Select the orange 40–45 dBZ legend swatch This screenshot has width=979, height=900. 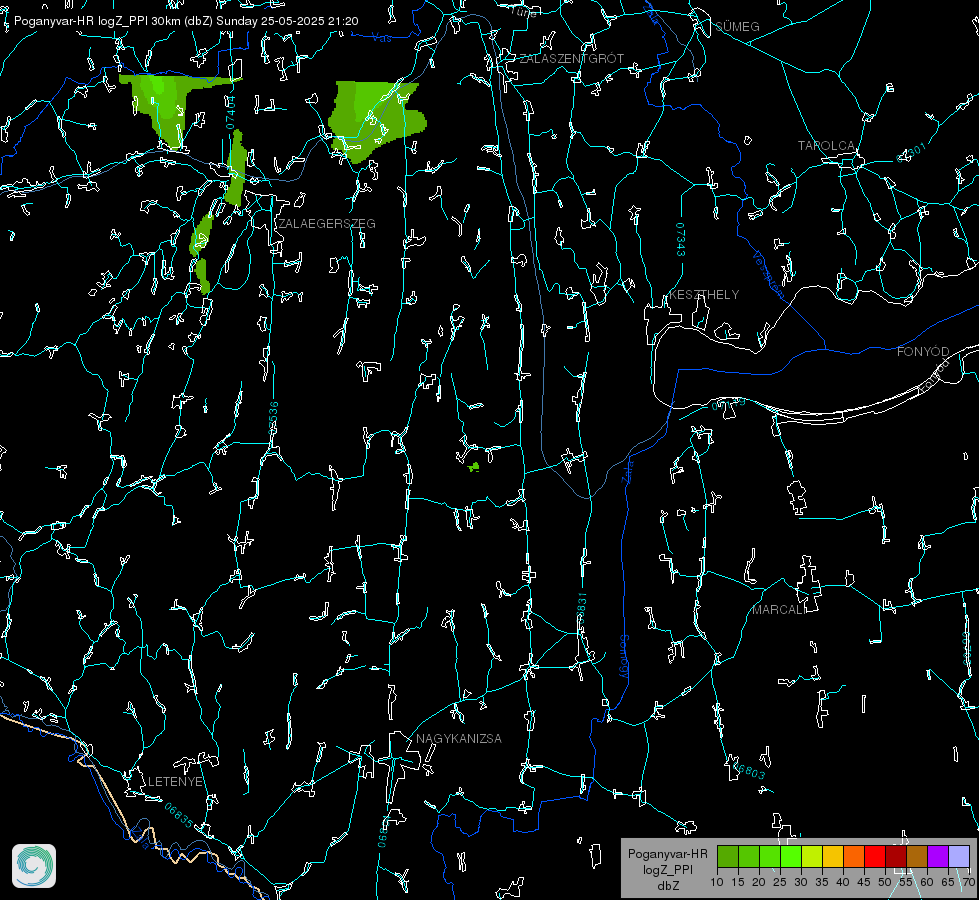[854, 856]
